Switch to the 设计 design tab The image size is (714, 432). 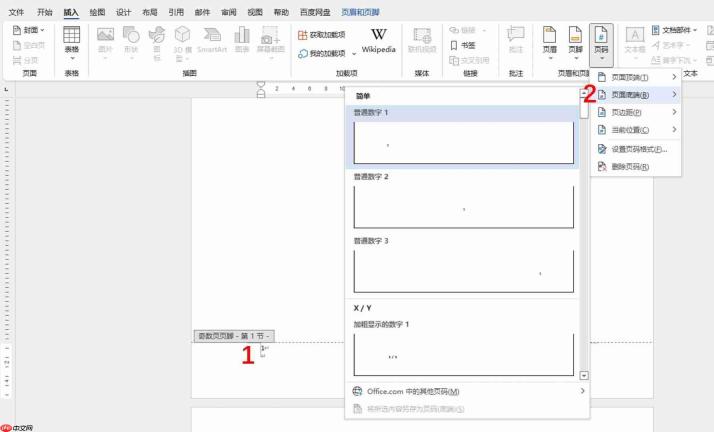(x=123, y=12)
